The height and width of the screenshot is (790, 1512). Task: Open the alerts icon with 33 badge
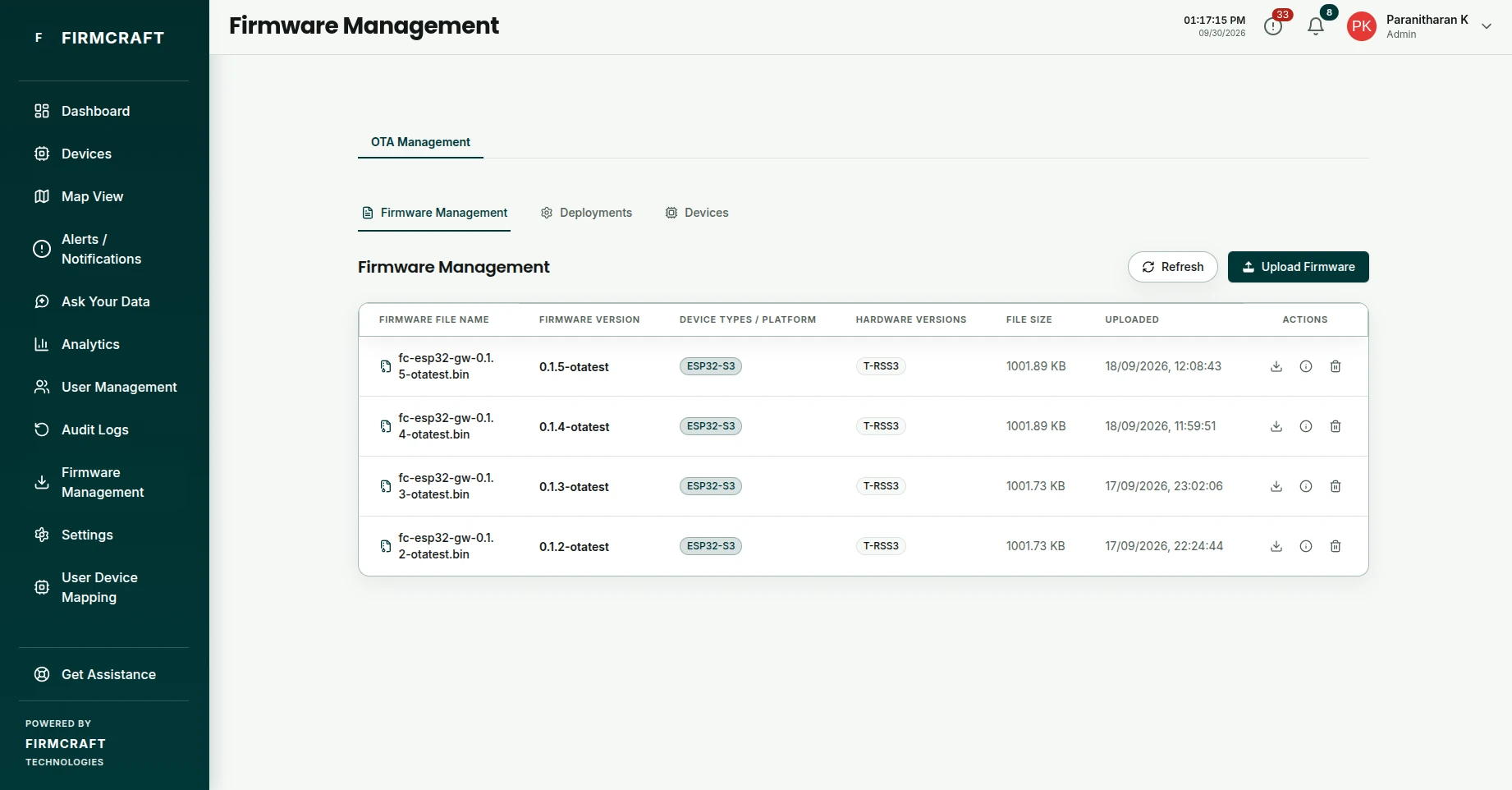[1273, 26]
